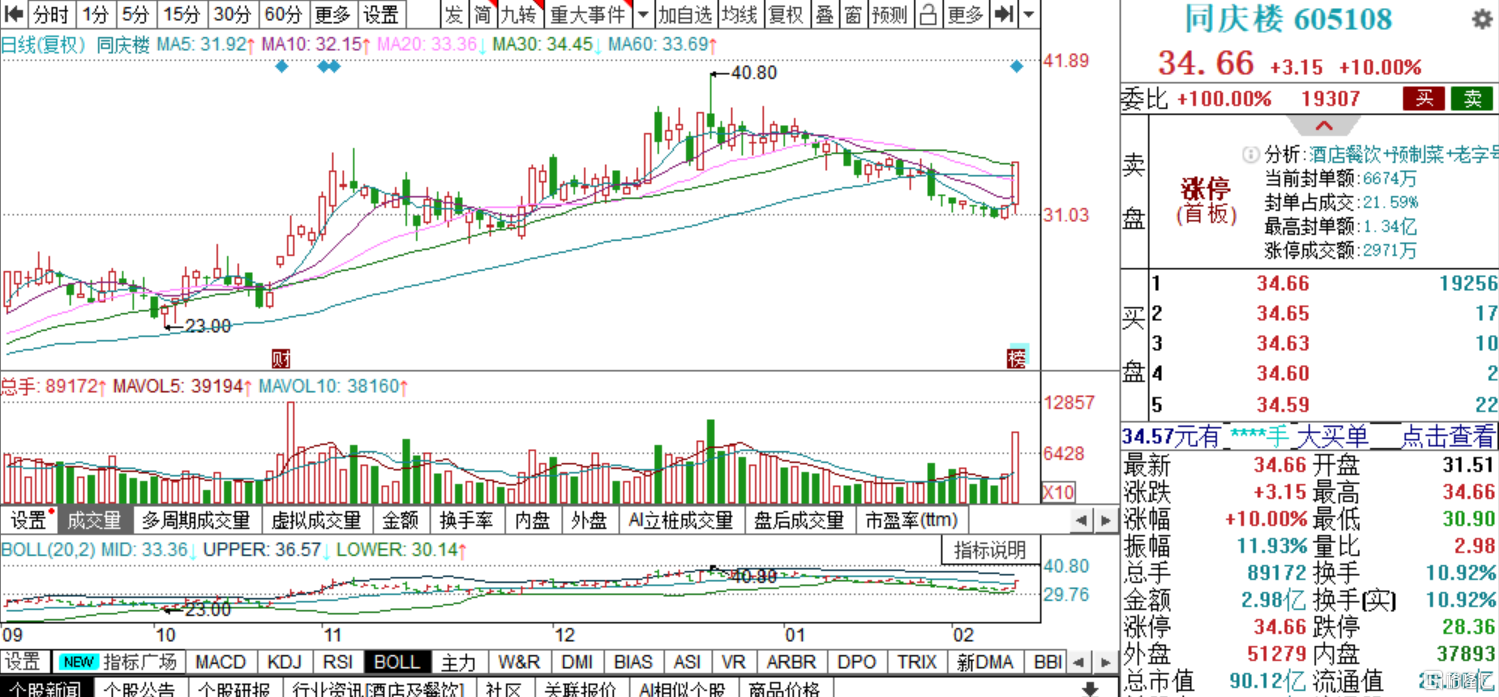Screen dimensions: 1499x697
Task: Shift the bottom indicator tabs right via arrow after BBI
Action: coord(1105,662)
